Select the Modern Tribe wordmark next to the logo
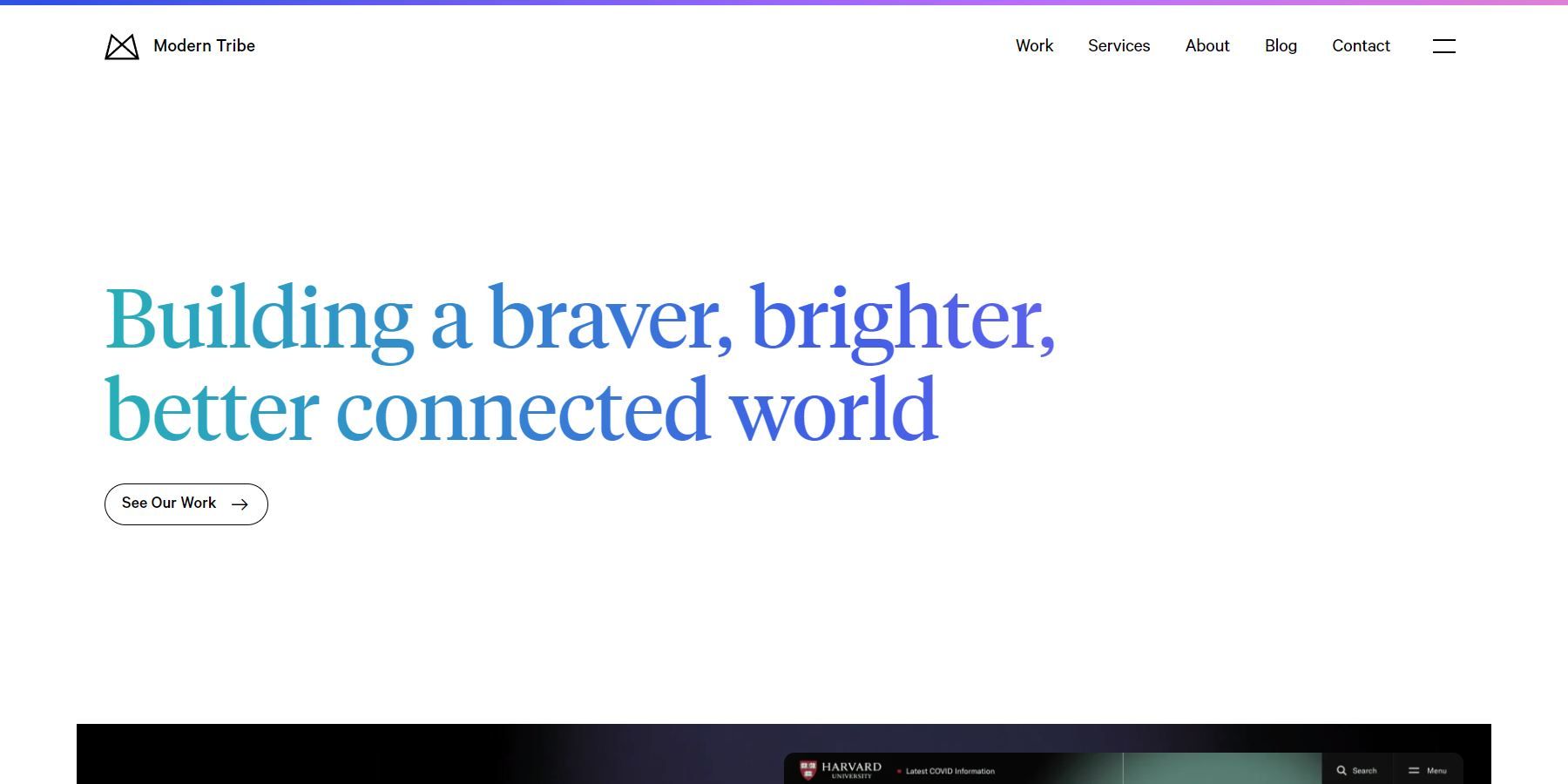Image resolution: width=1568 pixels, height=784 pixels. pos(204,46)
